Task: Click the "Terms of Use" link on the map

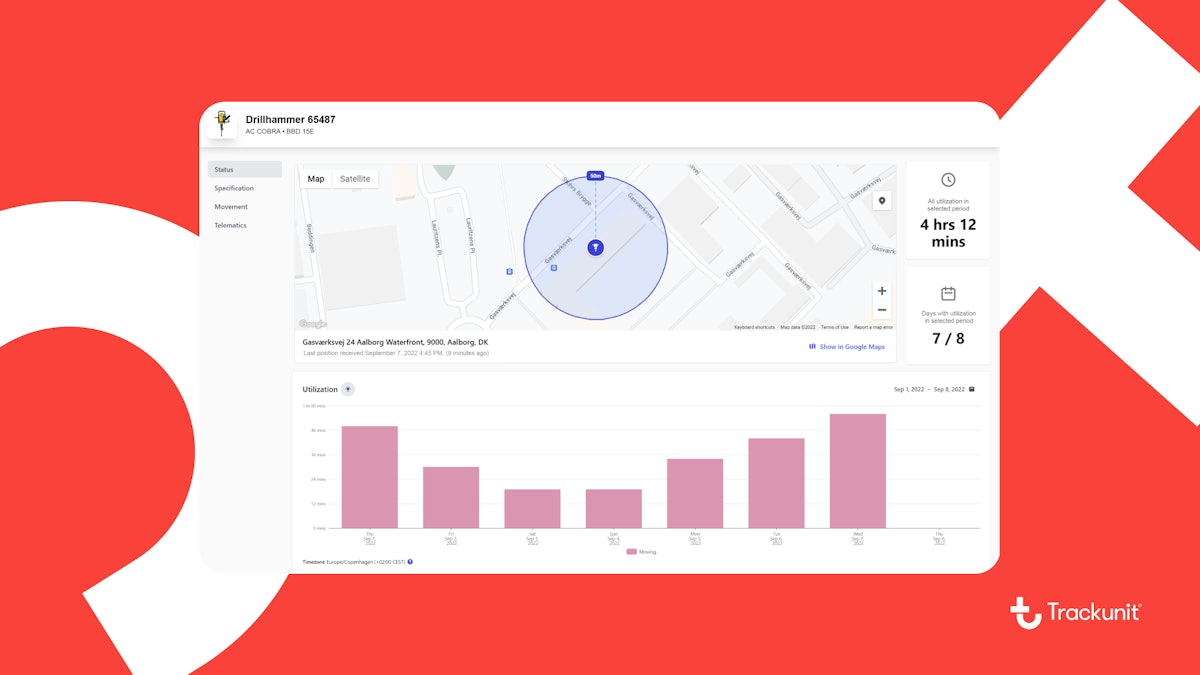Action: (835, 326)
